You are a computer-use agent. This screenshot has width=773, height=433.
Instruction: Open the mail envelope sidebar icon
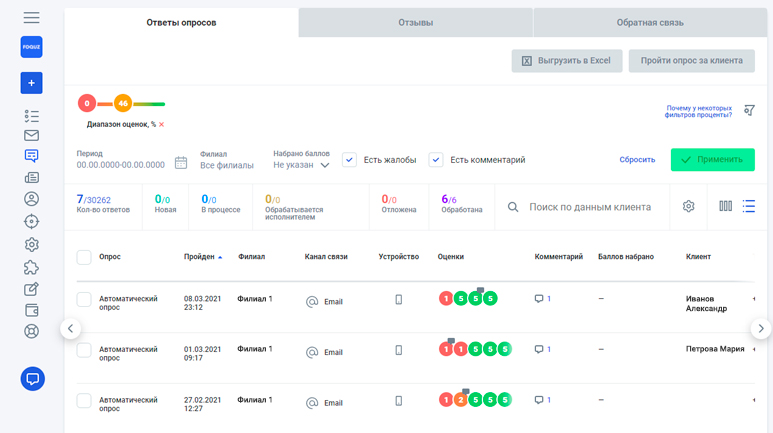click(31, 135)
